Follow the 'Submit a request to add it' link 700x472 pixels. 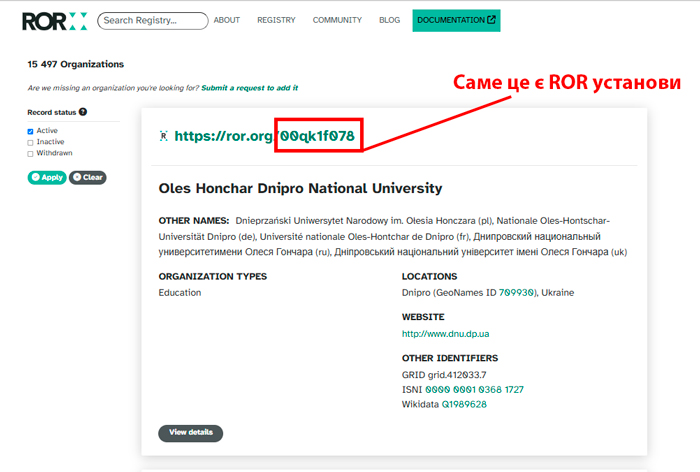click(250, 88)
